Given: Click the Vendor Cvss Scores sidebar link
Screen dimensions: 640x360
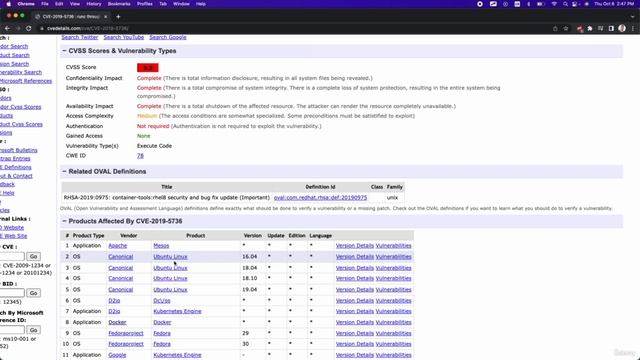Looking at the screenshot, I should [20, 107].
